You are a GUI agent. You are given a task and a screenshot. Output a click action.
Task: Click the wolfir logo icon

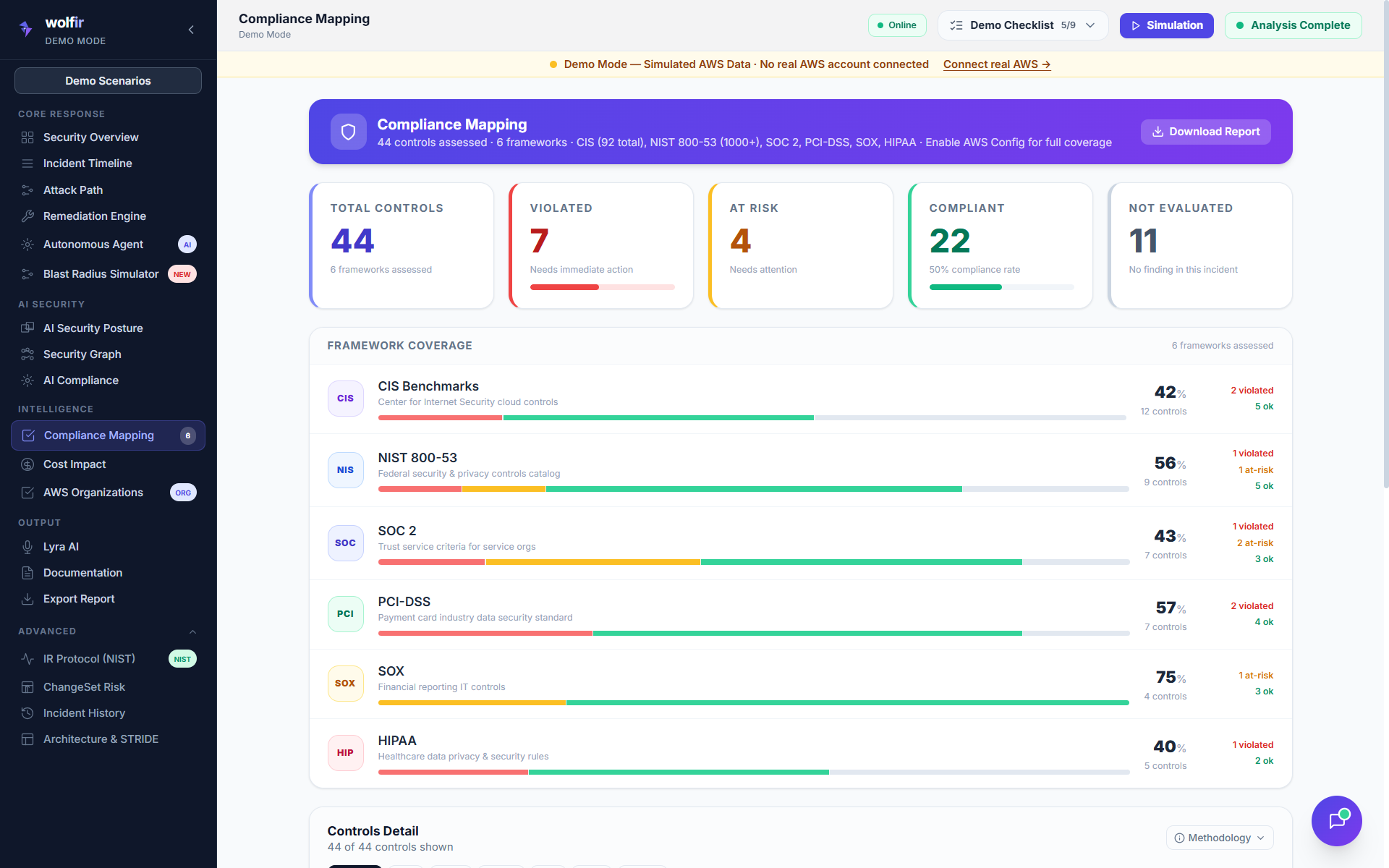tap(26, 29)
